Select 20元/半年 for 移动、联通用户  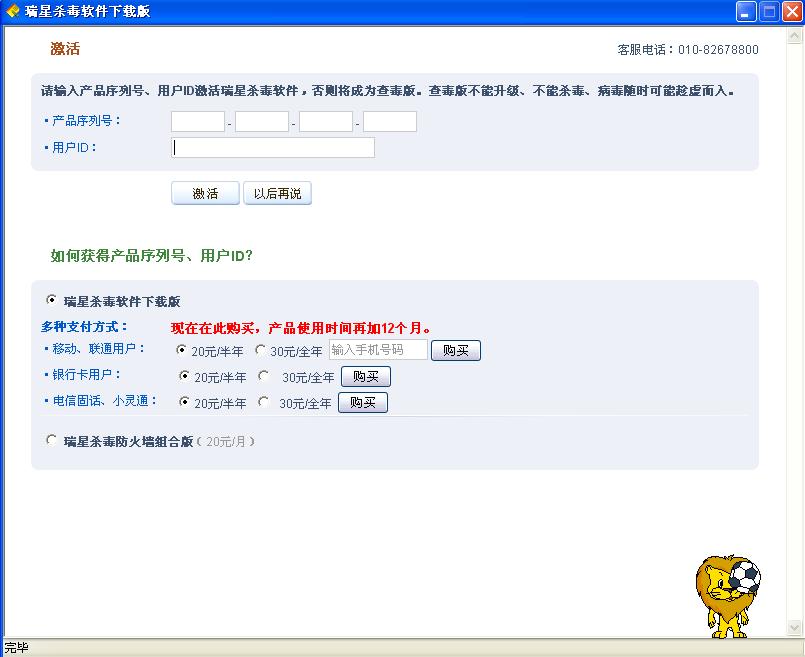pos(181,350)
